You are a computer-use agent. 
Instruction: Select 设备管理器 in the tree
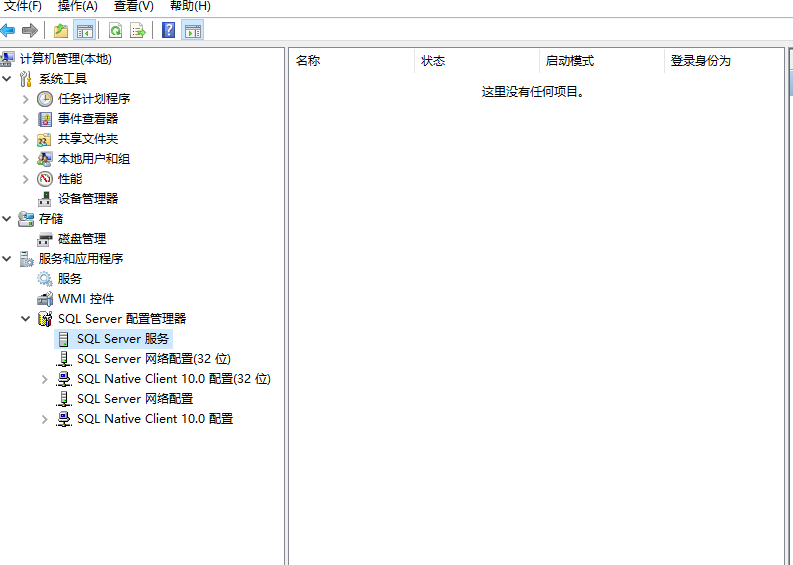coord(88,199)
